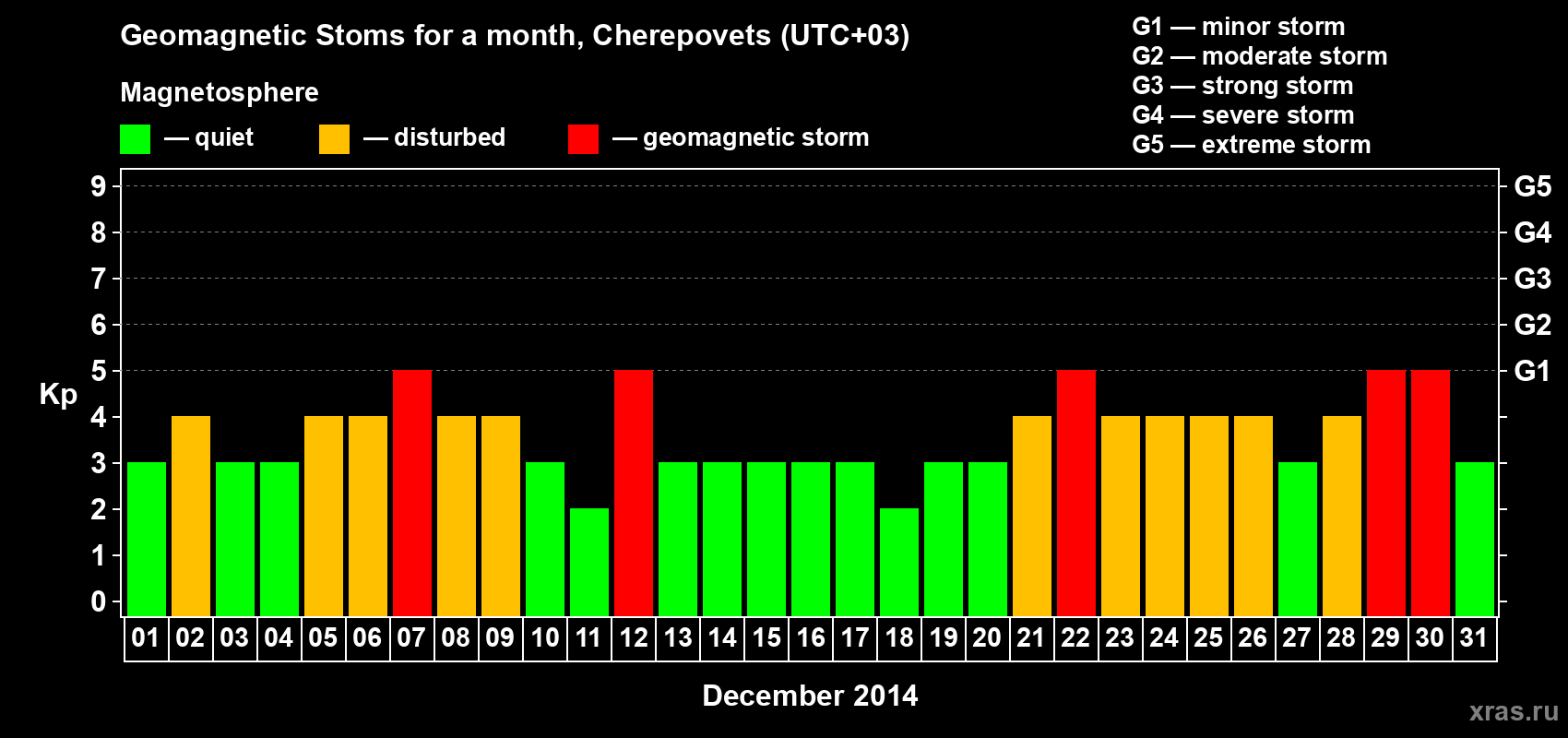This screenshot has height=738, width=1568.
Task: Click the Kp axis value 0
Action: point(99,601)
